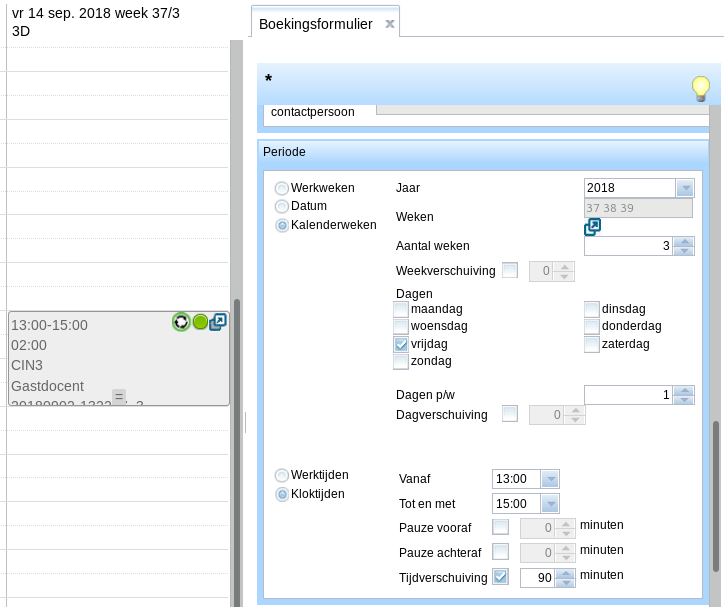Open appointment in new window icon
724x607 pixels.
[x=217, y=322]
